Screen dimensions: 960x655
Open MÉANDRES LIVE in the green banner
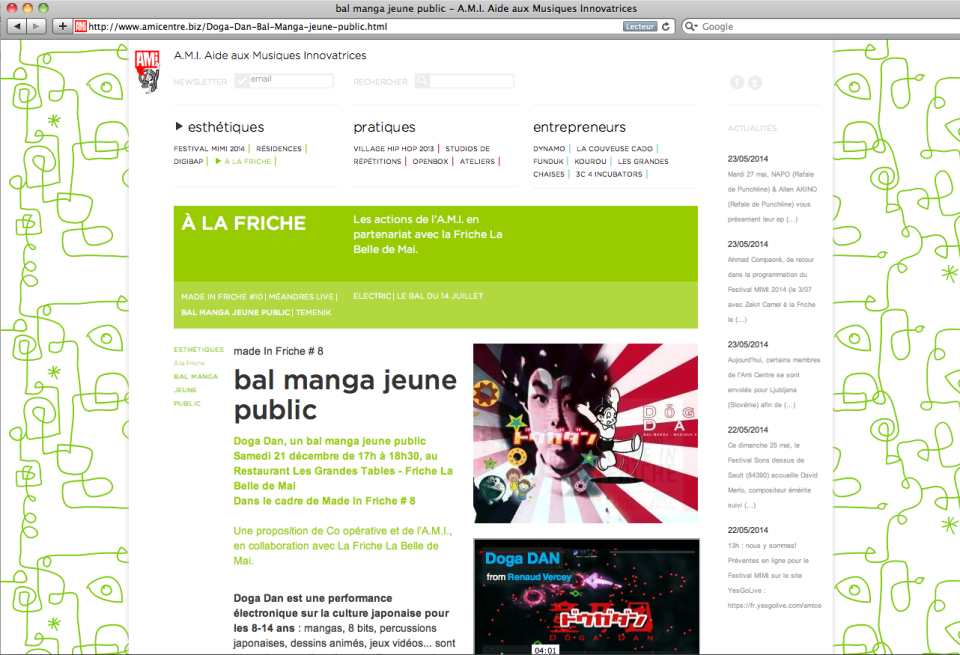click(301, 297)
